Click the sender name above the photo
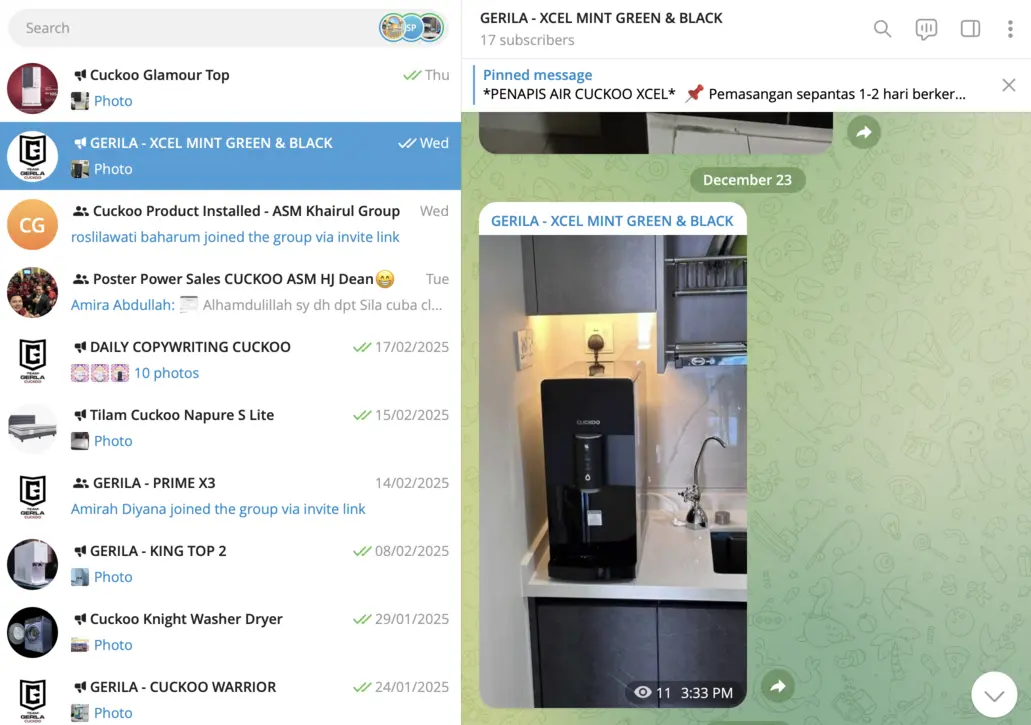The height and width of the screenshot is (725, 1031). point(611,221)
